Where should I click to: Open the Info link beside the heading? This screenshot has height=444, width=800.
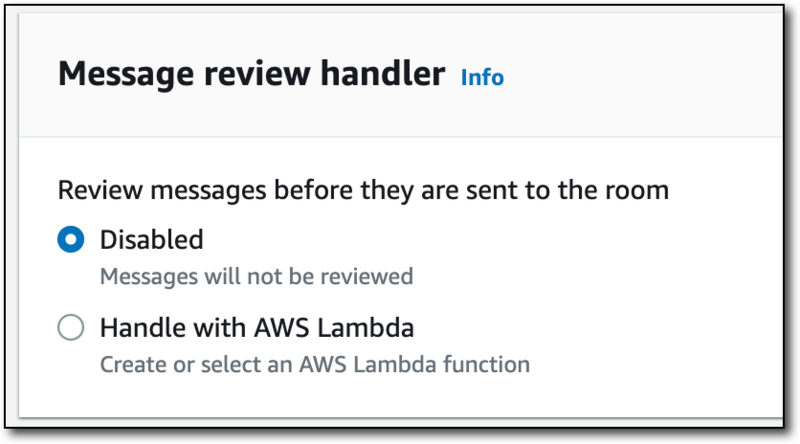click(482, 77)
